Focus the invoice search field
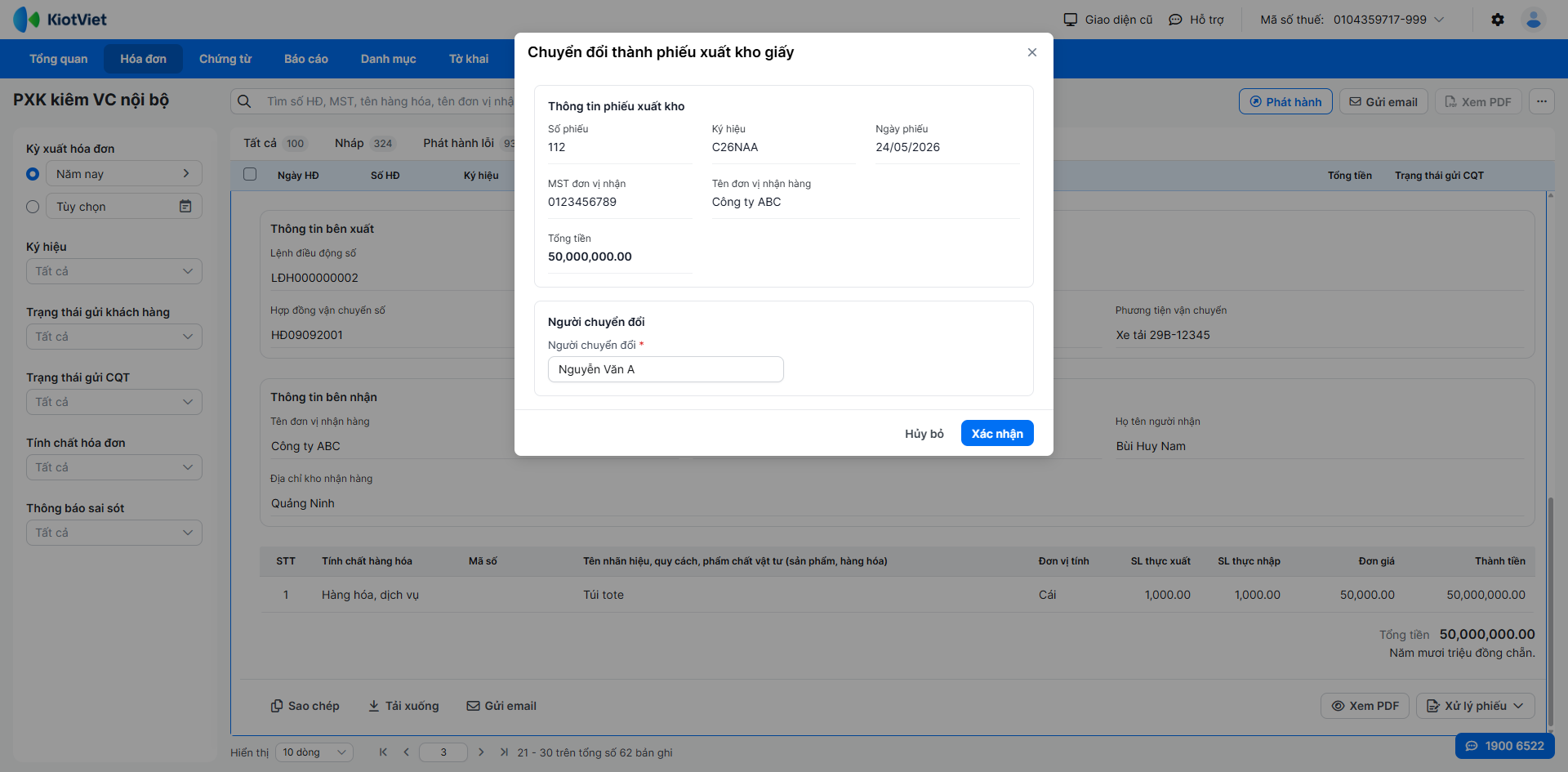This screenshot has width=1568, height=772. click(x=389, y=101)
